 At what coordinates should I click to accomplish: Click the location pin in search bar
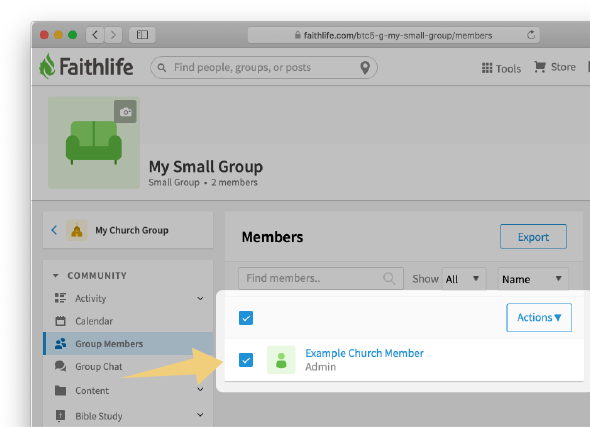click(365, 67)
